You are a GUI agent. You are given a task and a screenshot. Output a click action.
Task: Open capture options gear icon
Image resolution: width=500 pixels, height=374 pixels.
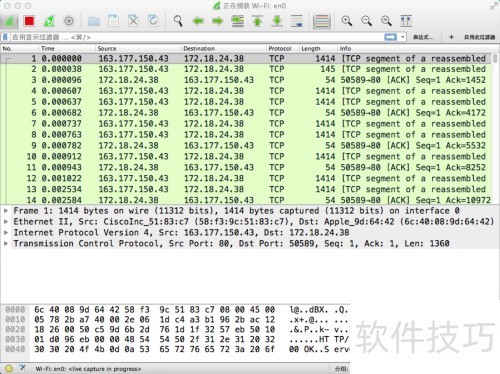point(69,21)
